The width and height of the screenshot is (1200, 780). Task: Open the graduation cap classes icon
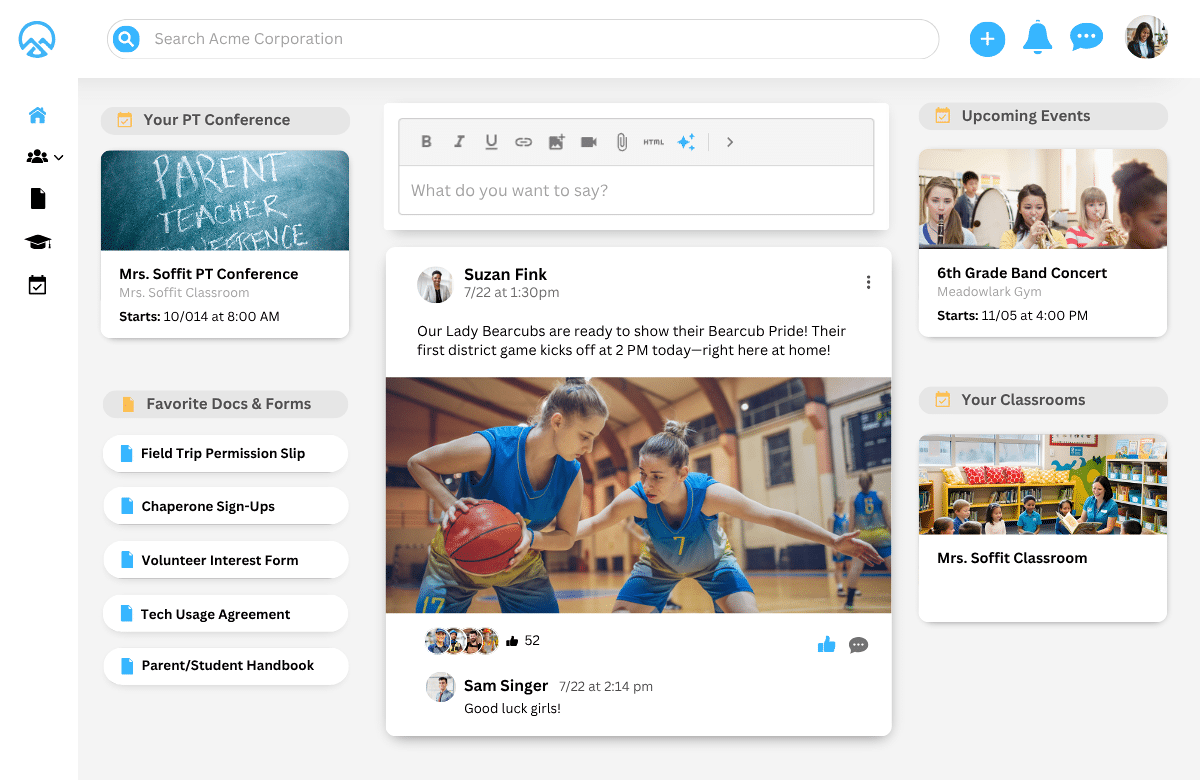(38, 242)
